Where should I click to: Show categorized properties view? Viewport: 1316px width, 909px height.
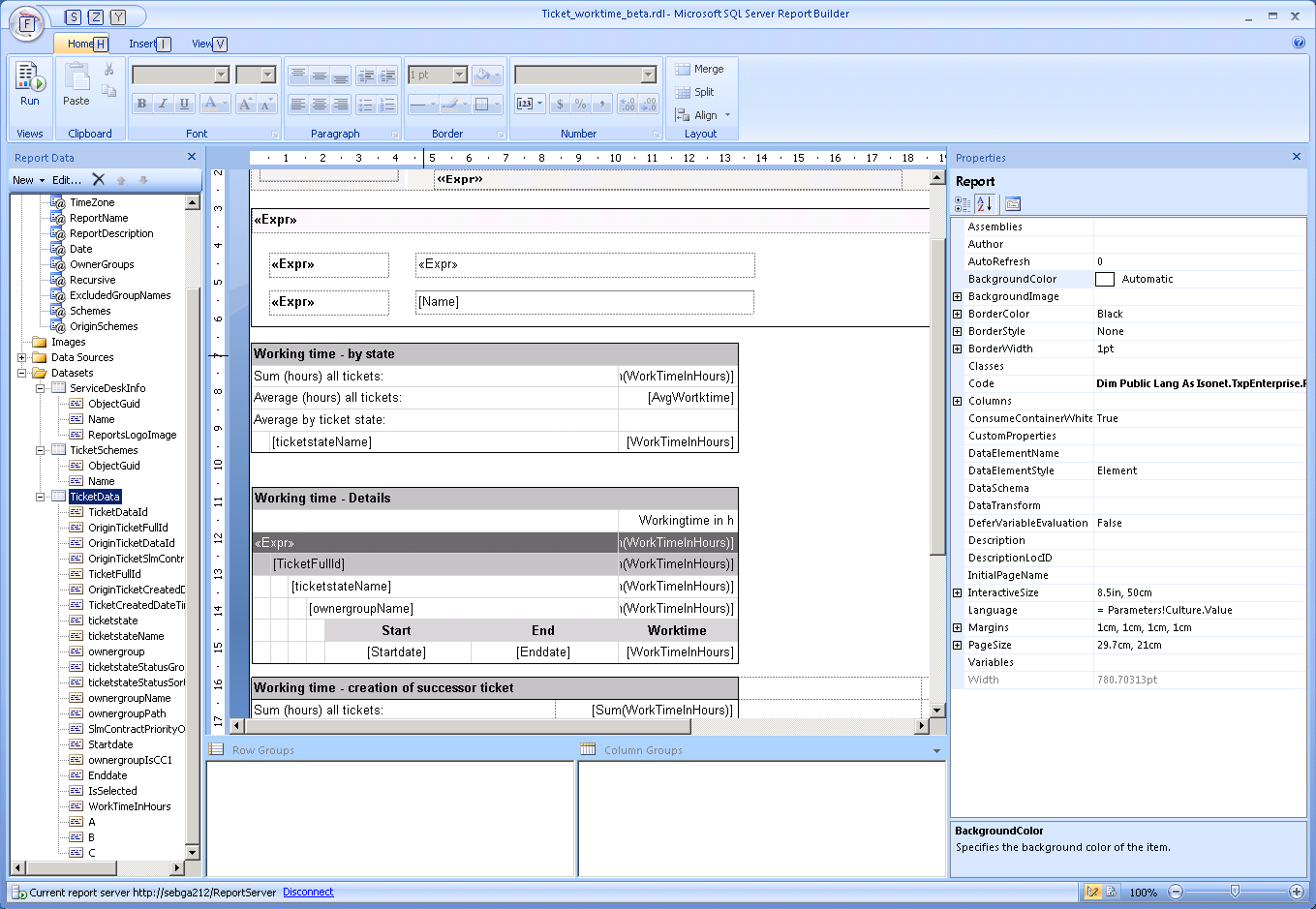pos(963,203)
